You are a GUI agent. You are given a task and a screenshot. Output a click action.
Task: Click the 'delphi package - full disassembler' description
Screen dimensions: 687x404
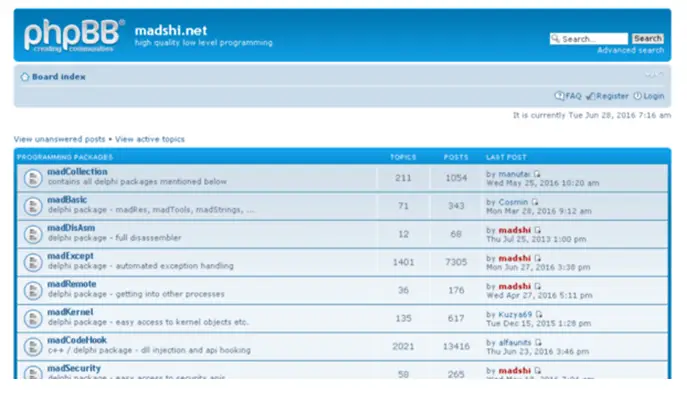(114, 237)
